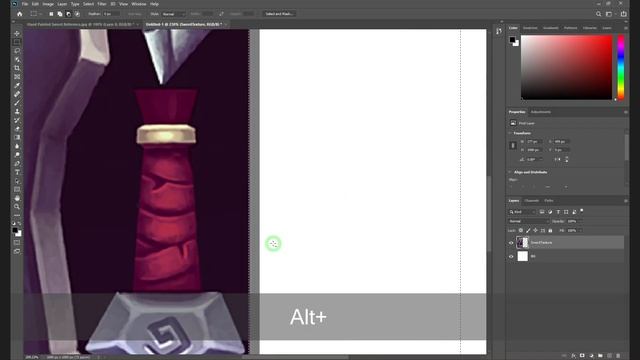This screenshot has height=360, width=640.
Task: Toggle Lock image pixels brush icon
Action: [528, 231]
